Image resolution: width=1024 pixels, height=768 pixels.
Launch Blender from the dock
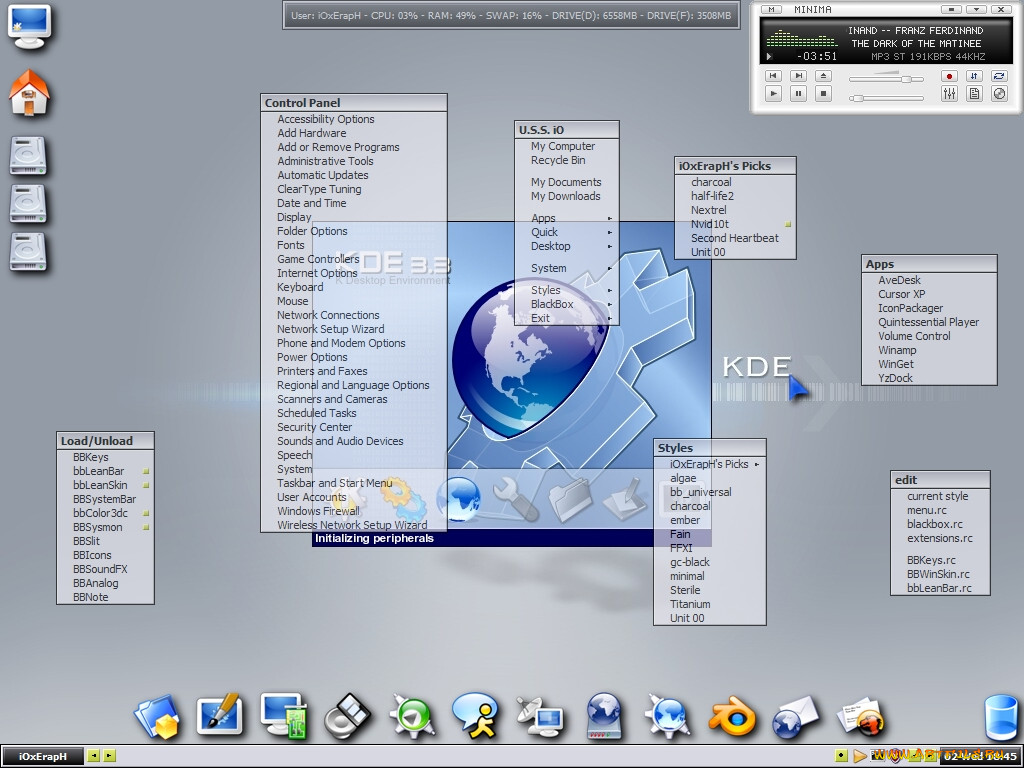[731, 716]
